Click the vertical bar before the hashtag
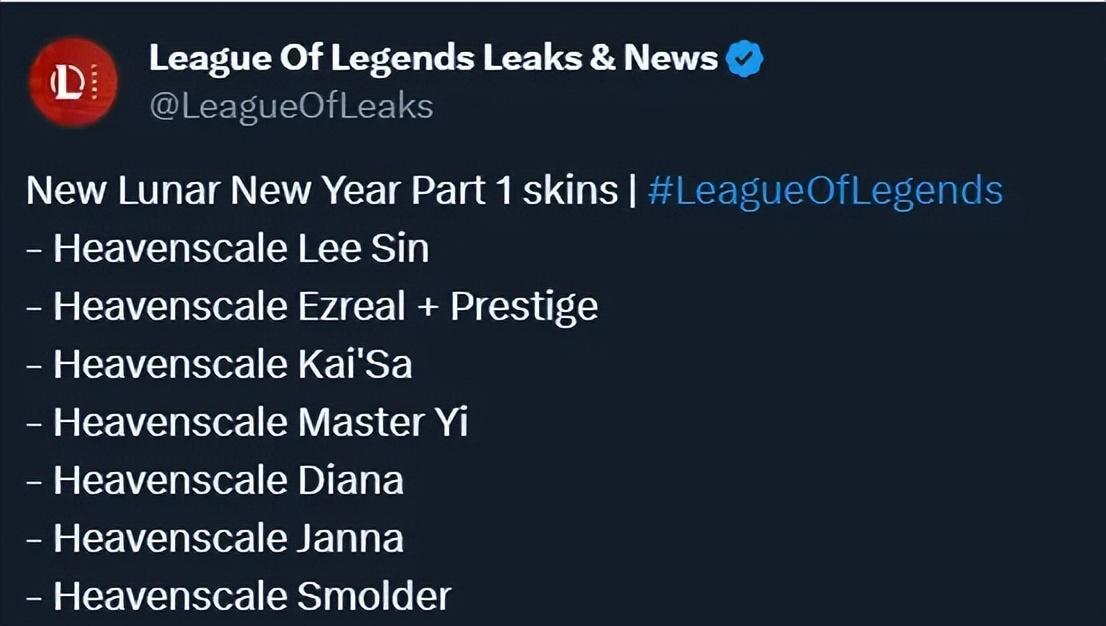This screenshot has width=1106, height=626. (x=633, y=190)
